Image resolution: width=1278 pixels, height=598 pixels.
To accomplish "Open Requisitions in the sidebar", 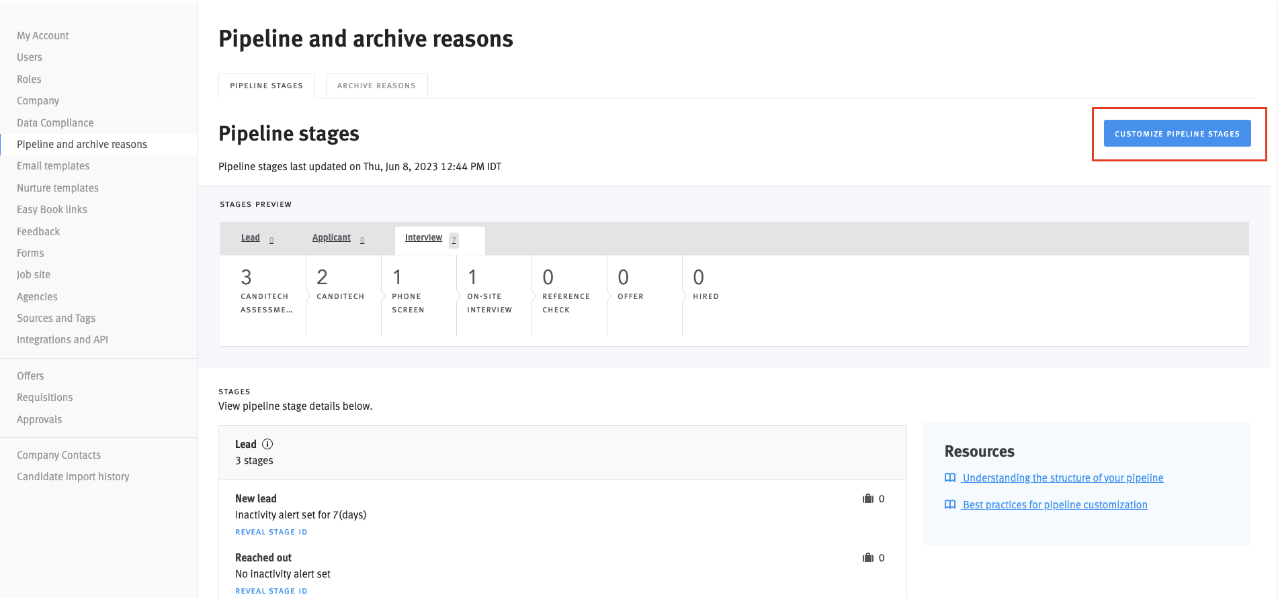I will click(45, 398).
